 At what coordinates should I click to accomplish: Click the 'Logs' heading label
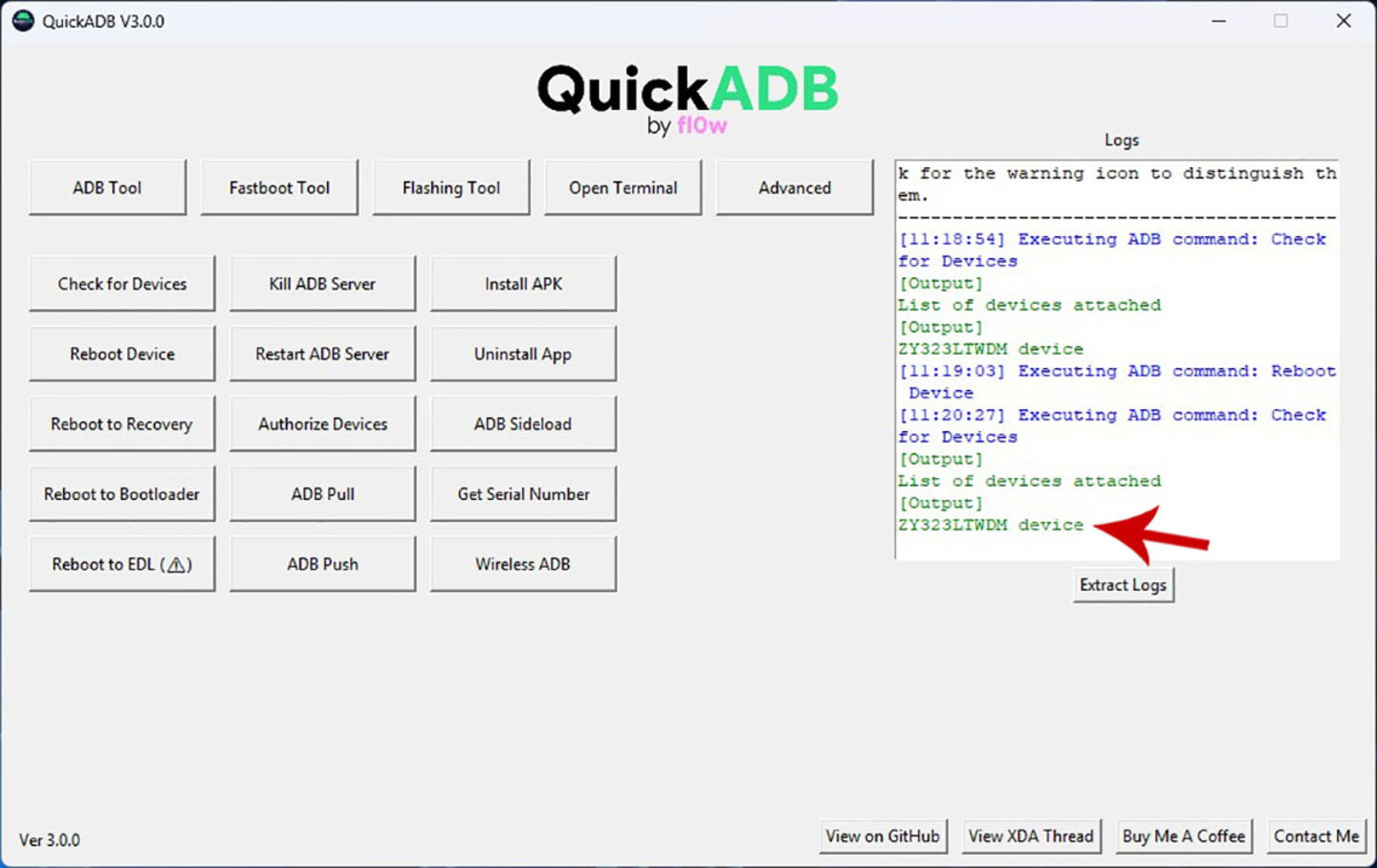tap(1122, 141)
